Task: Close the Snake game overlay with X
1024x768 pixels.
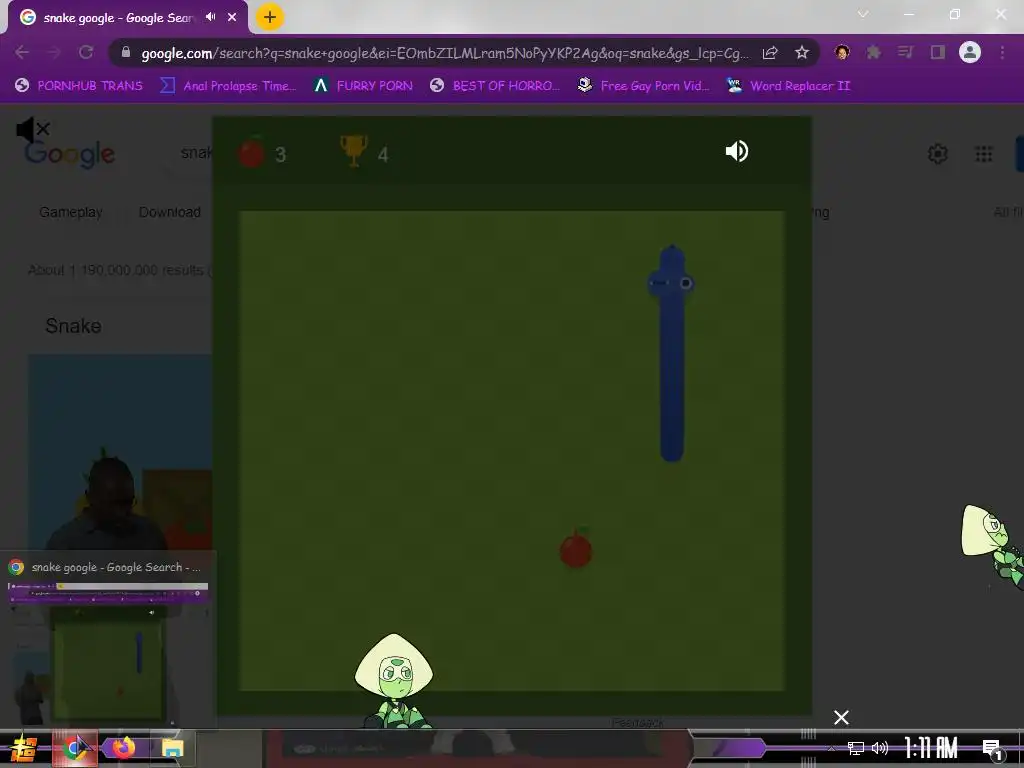Action: click(841, 718)
